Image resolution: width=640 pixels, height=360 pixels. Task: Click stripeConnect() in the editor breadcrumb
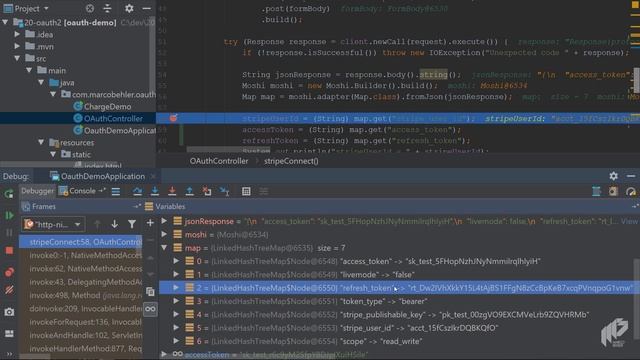click(x=291, y=161)
